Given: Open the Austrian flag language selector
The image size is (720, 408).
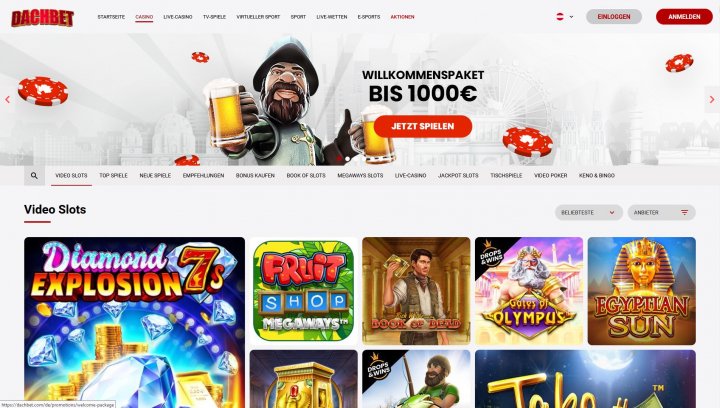Looking at the screenshot, I should (x=565, y=17).
